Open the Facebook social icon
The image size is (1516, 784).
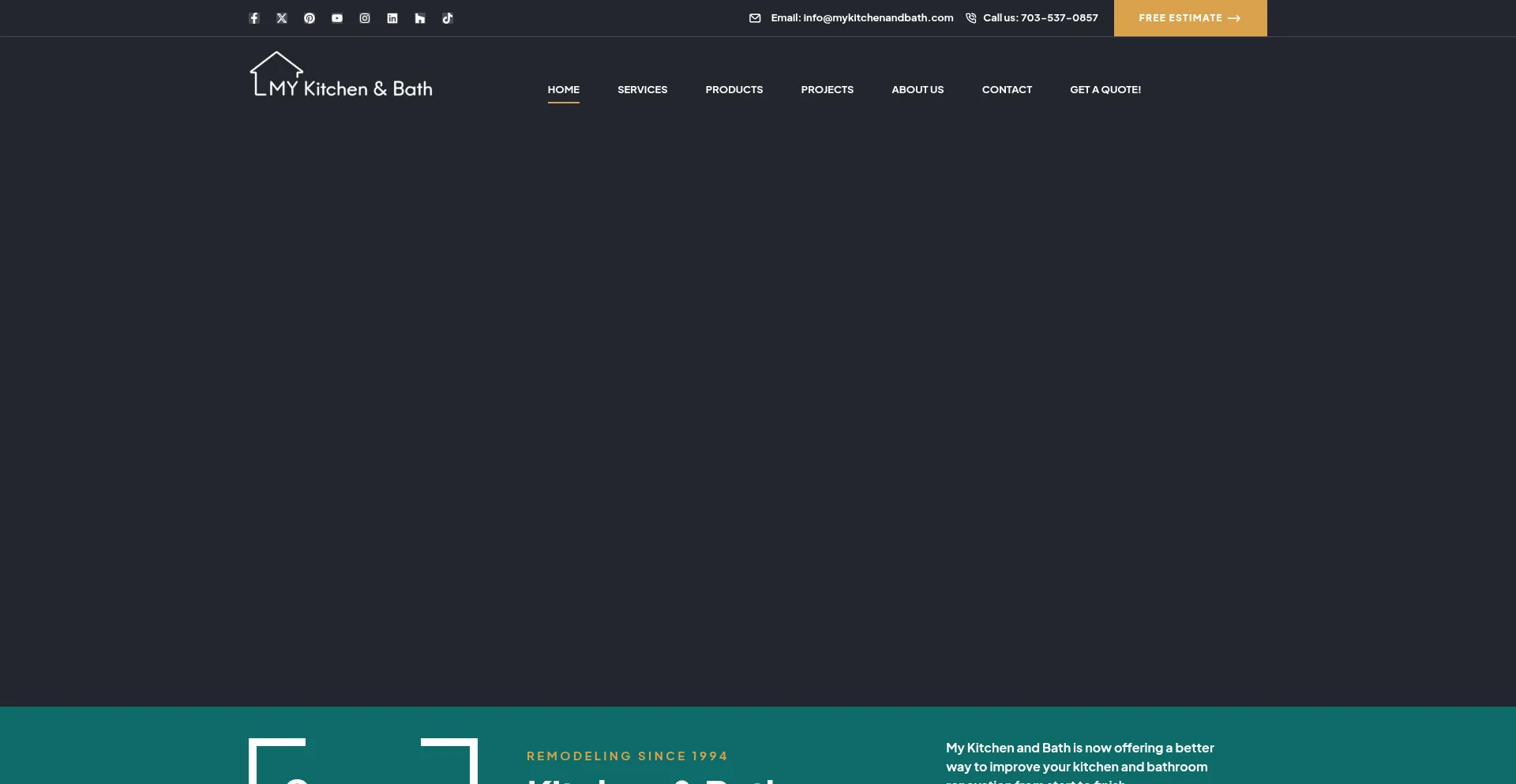[254, 18]
